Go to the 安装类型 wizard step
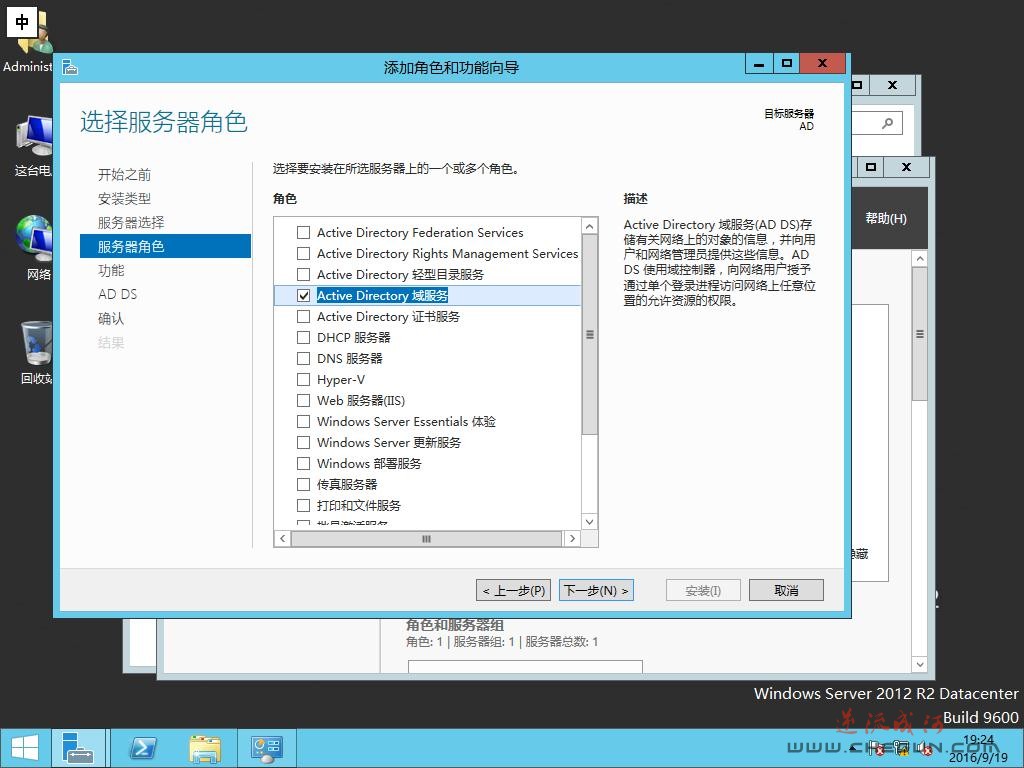Screen dimensions: 1024x768 tap(124, 199)
